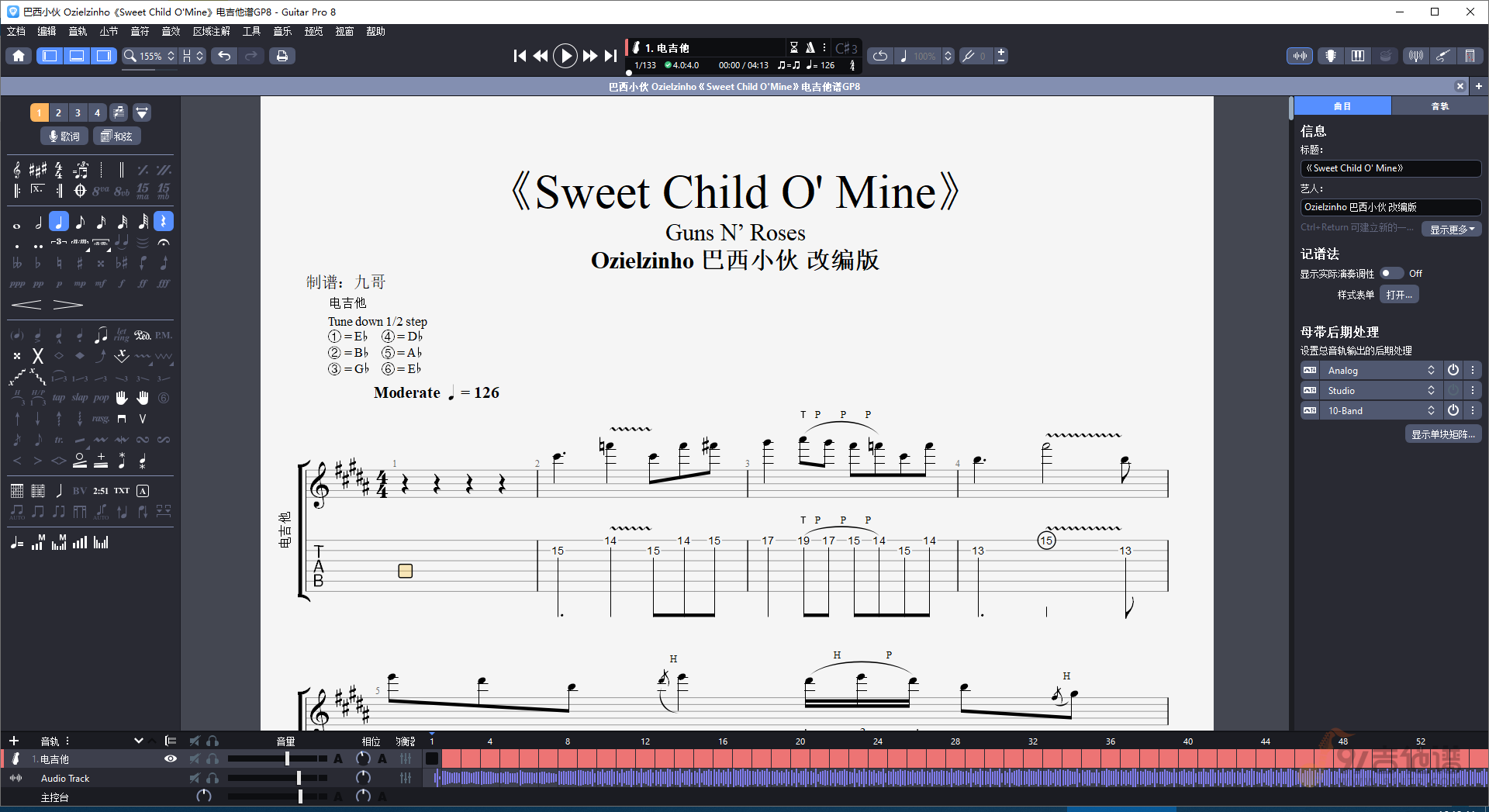Mute the Audio Track

click(195, 778)
